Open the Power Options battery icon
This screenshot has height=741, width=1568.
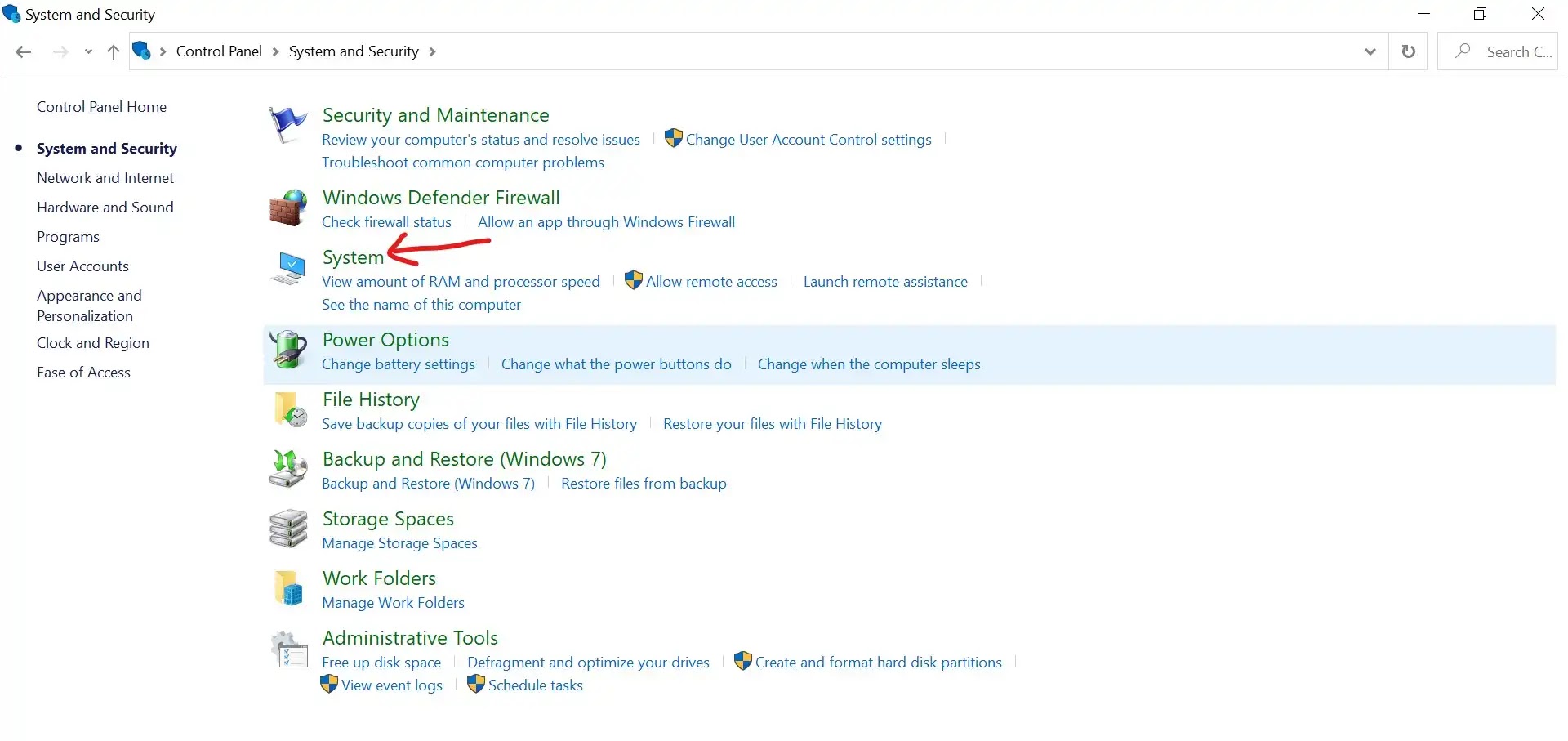287,350
